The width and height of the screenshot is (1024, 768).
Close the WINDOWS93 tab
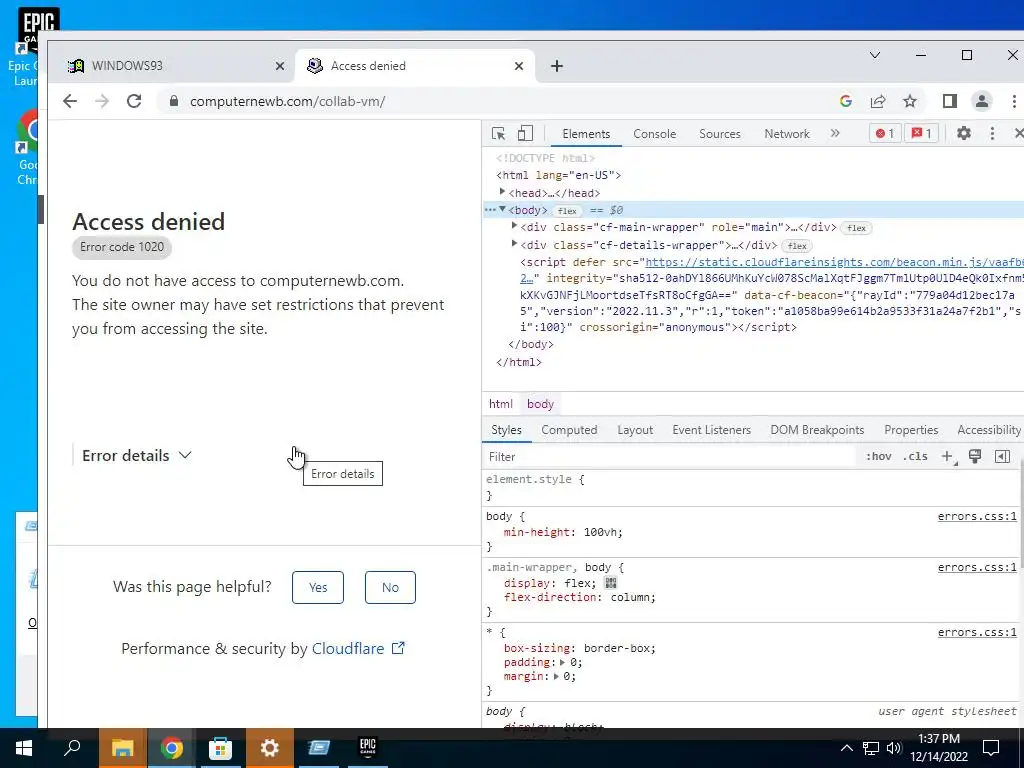[x=280, y=66]
